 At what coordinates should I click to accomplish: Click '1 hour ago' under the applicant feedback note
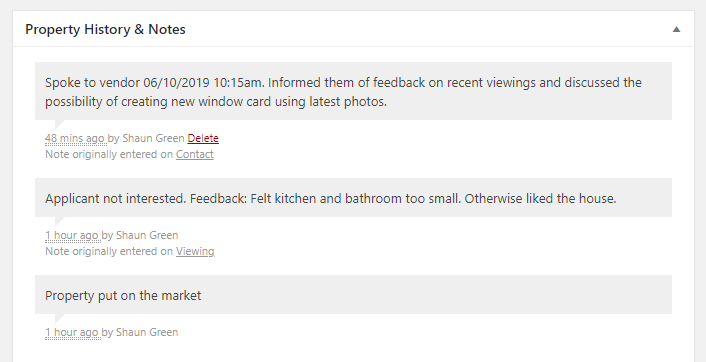click(x=72, y=235)
